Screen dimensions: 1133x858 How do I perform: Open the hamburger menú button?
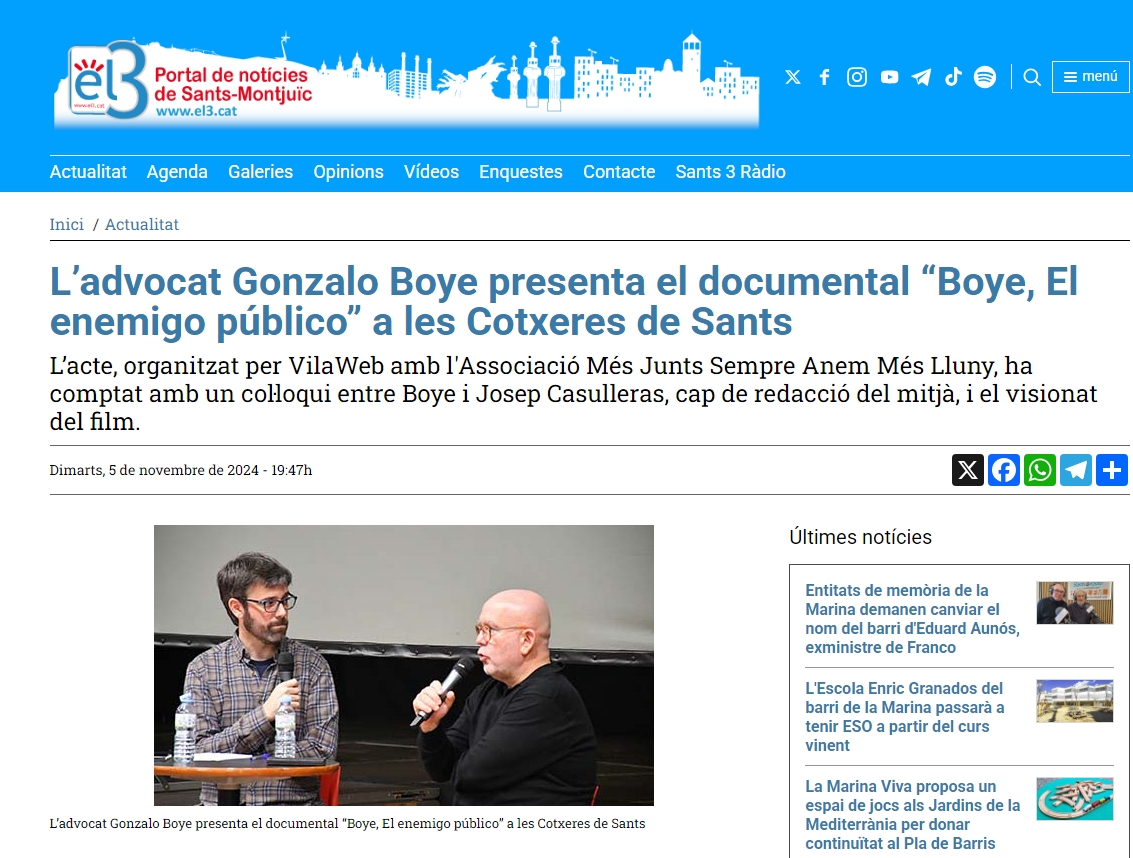(1090, 77)
